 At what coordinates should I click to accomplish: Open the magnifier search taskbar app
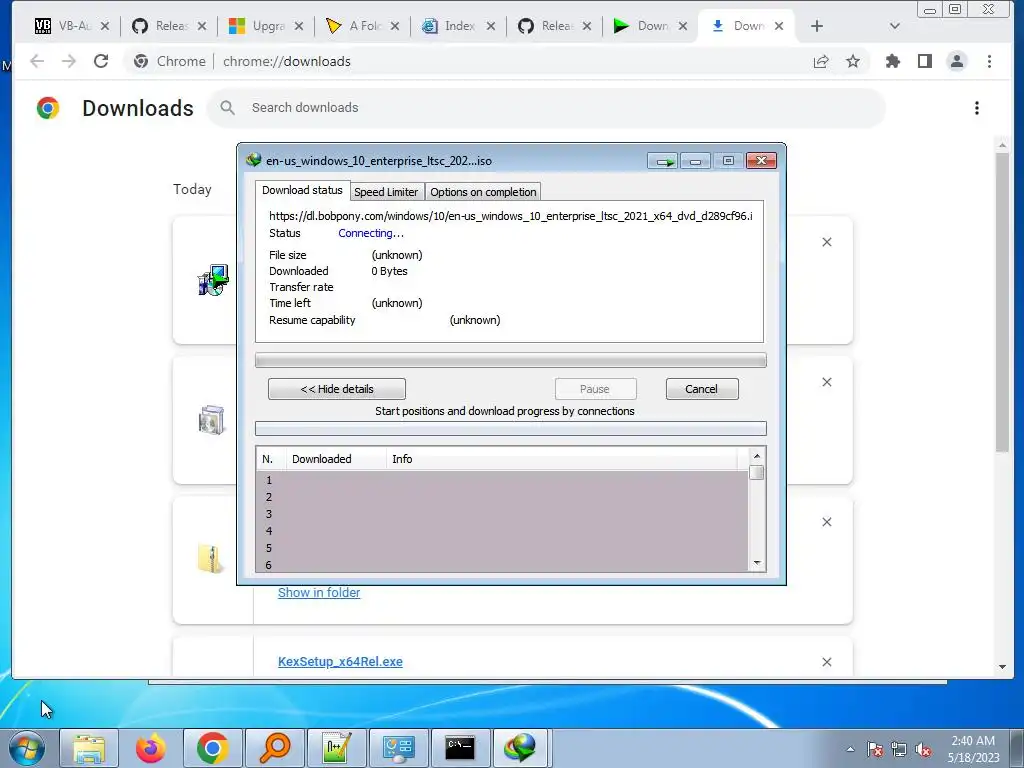(x=275, y=748)
